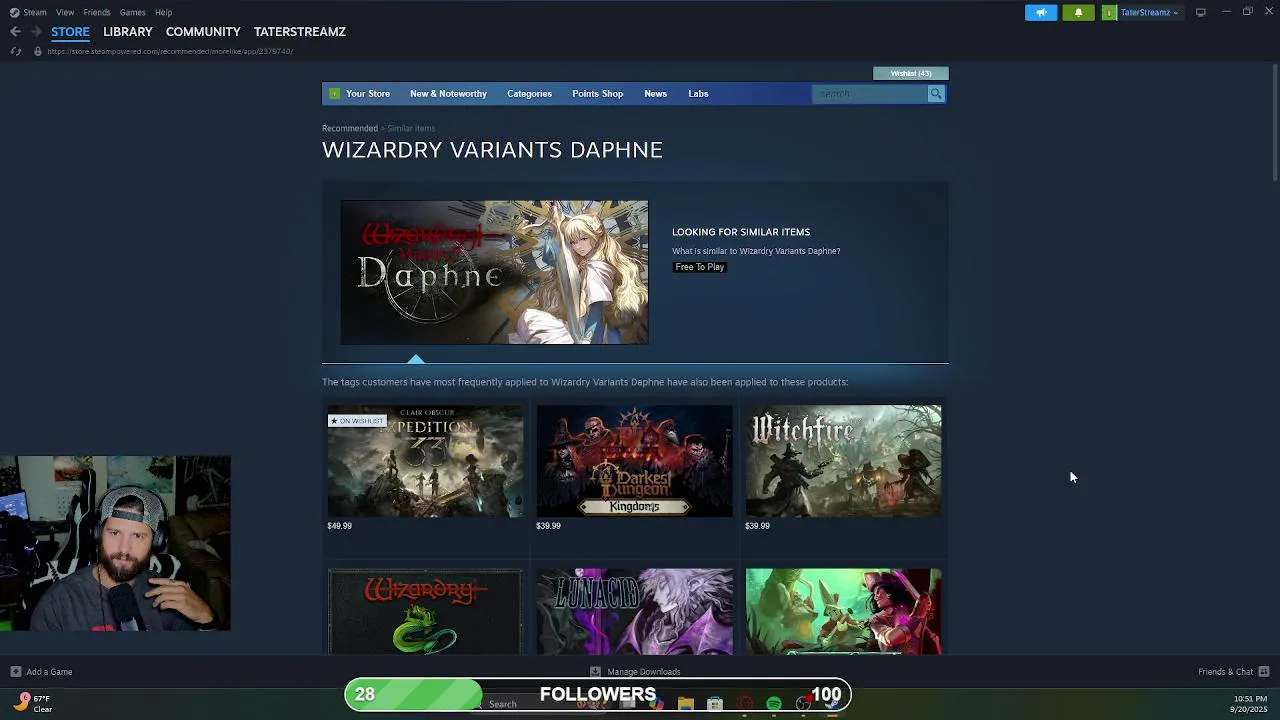Switch to the STORE tab
Viewport: 1280px width, 720px height.
70,32
